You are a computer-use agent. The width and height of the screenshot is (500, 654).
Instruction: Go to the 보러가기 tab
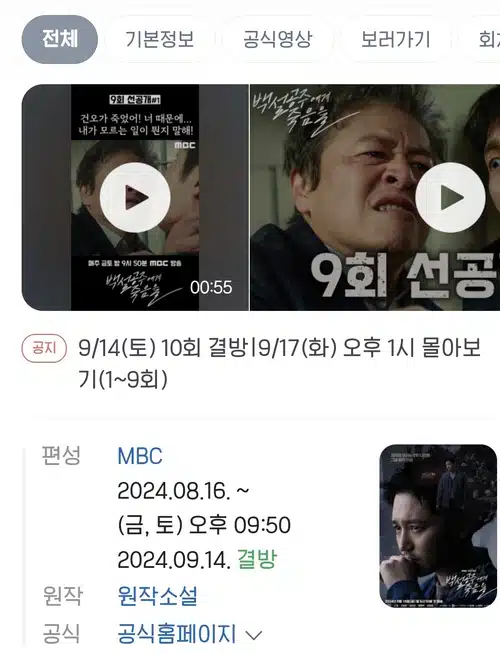coord(395,39)
